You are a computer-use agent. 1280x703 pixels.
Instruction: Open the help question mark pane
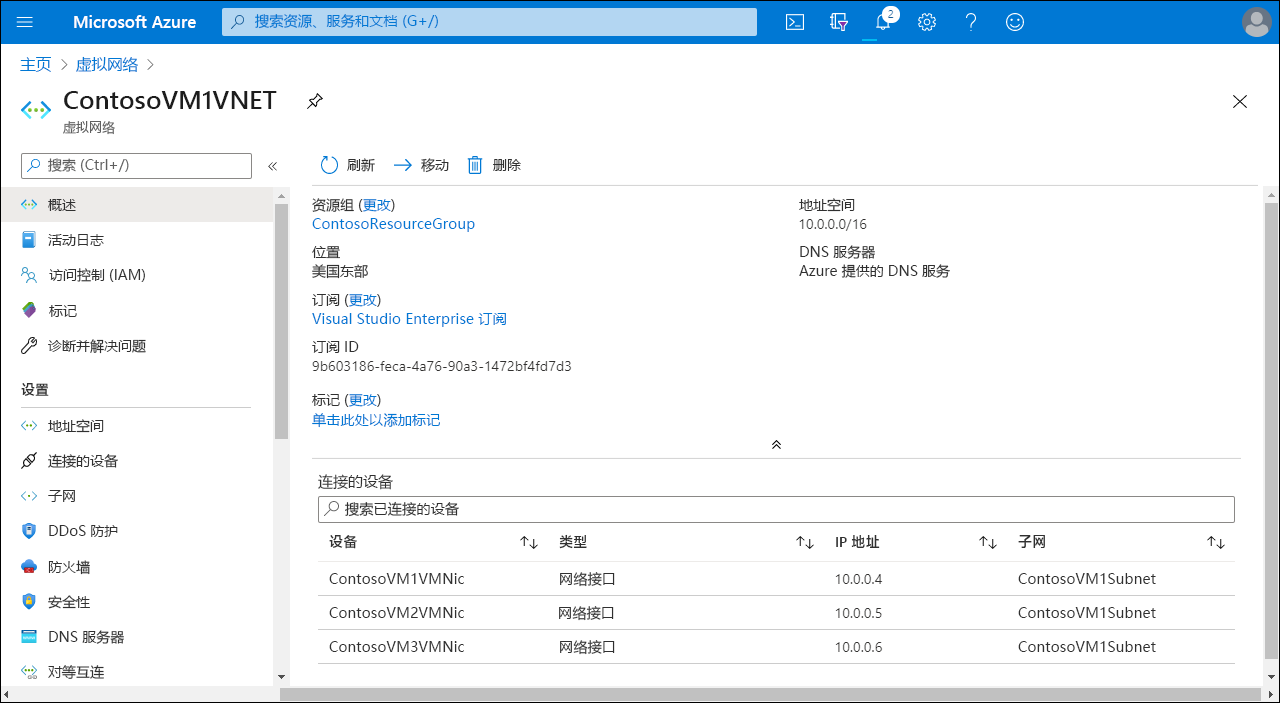point(970,21)
